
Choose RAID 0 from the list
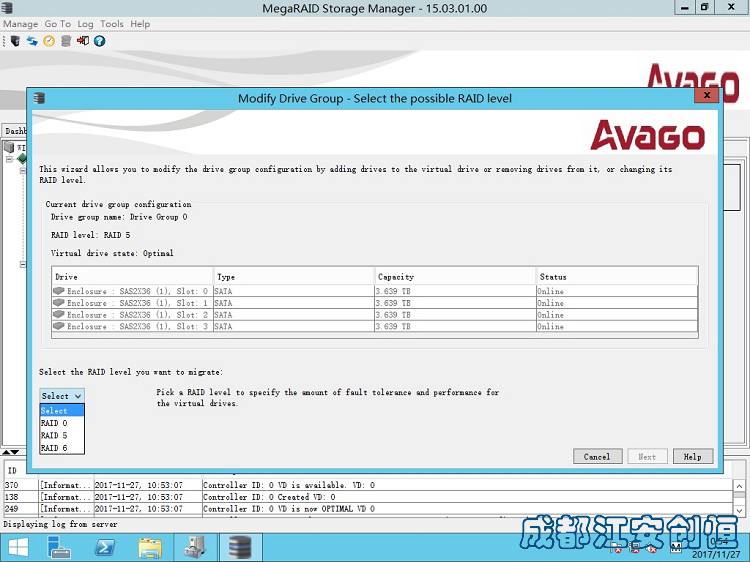(62, 423)
